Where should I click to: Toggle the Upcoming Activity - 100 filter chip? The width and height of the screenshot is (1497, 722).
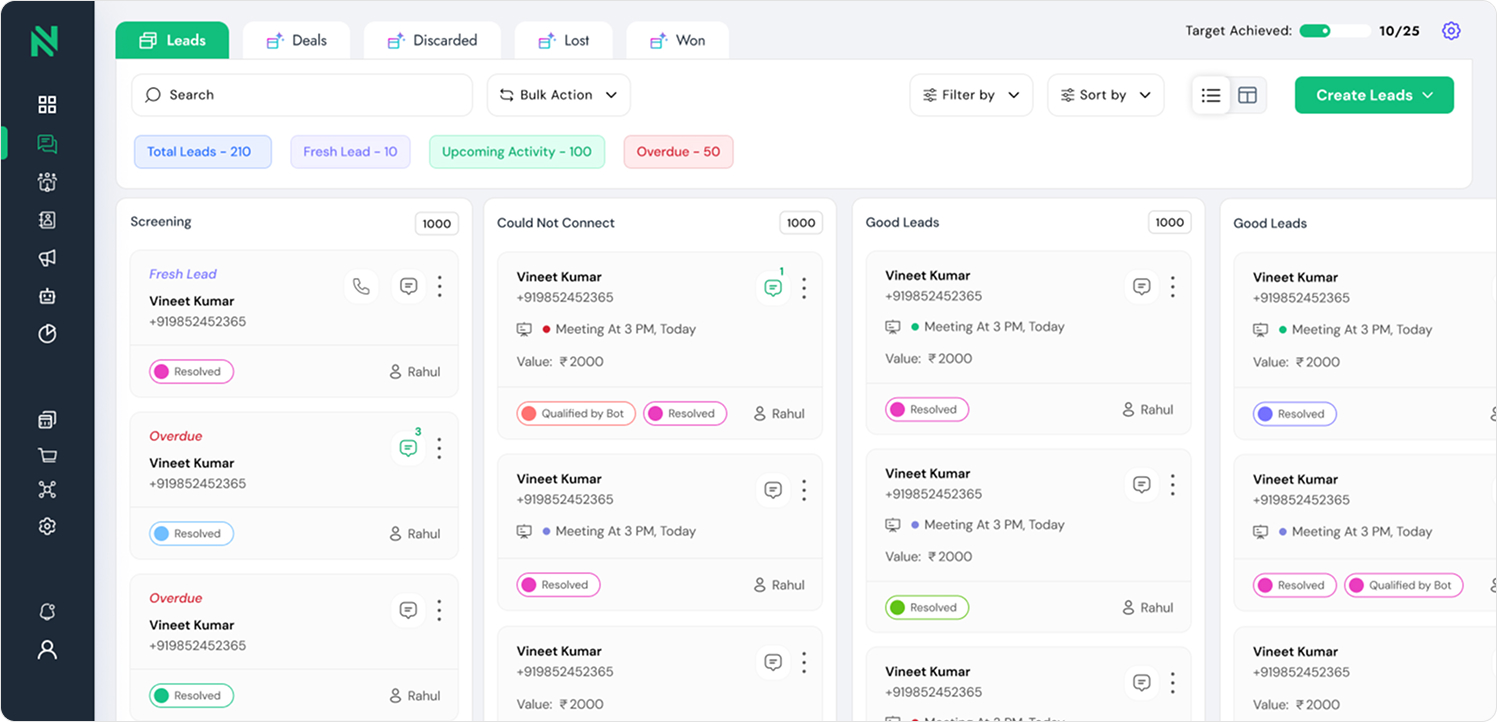[517, 151]
